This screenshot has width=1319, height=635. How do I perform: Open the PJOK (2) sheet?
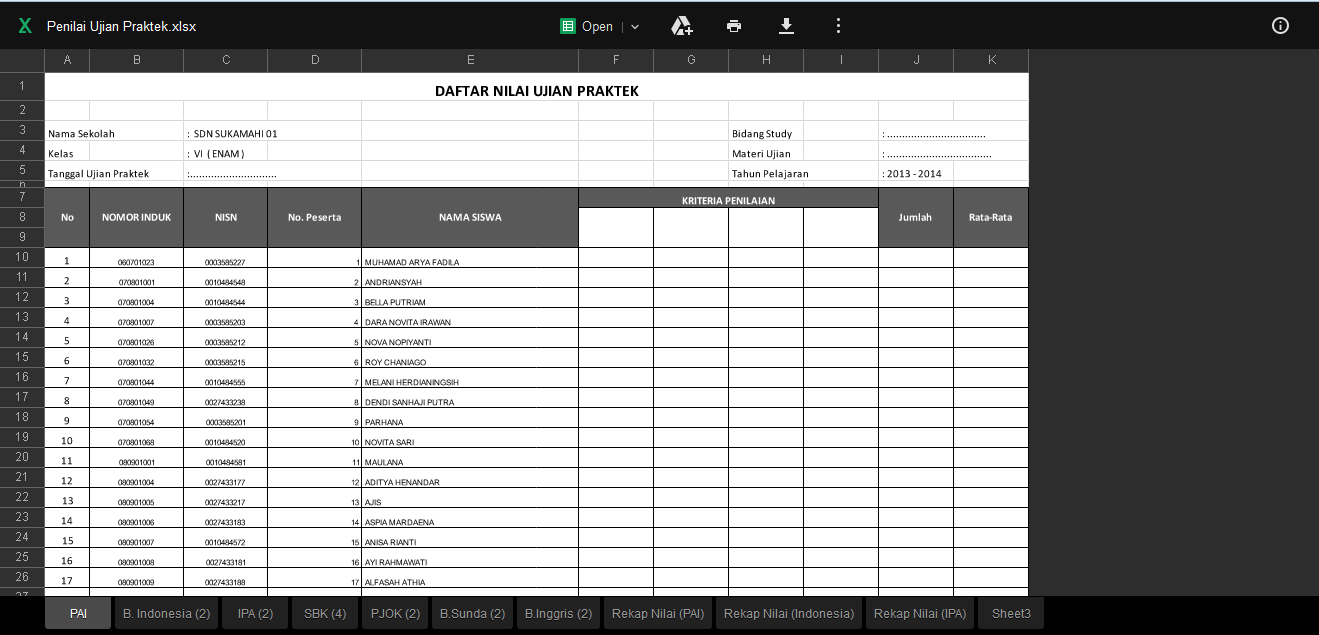(394, 613)
